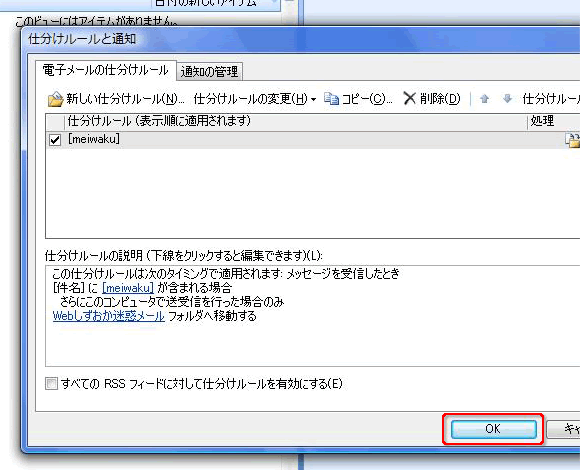
Task: Edit the underlined [meiwaku] link
Action: 128,288
